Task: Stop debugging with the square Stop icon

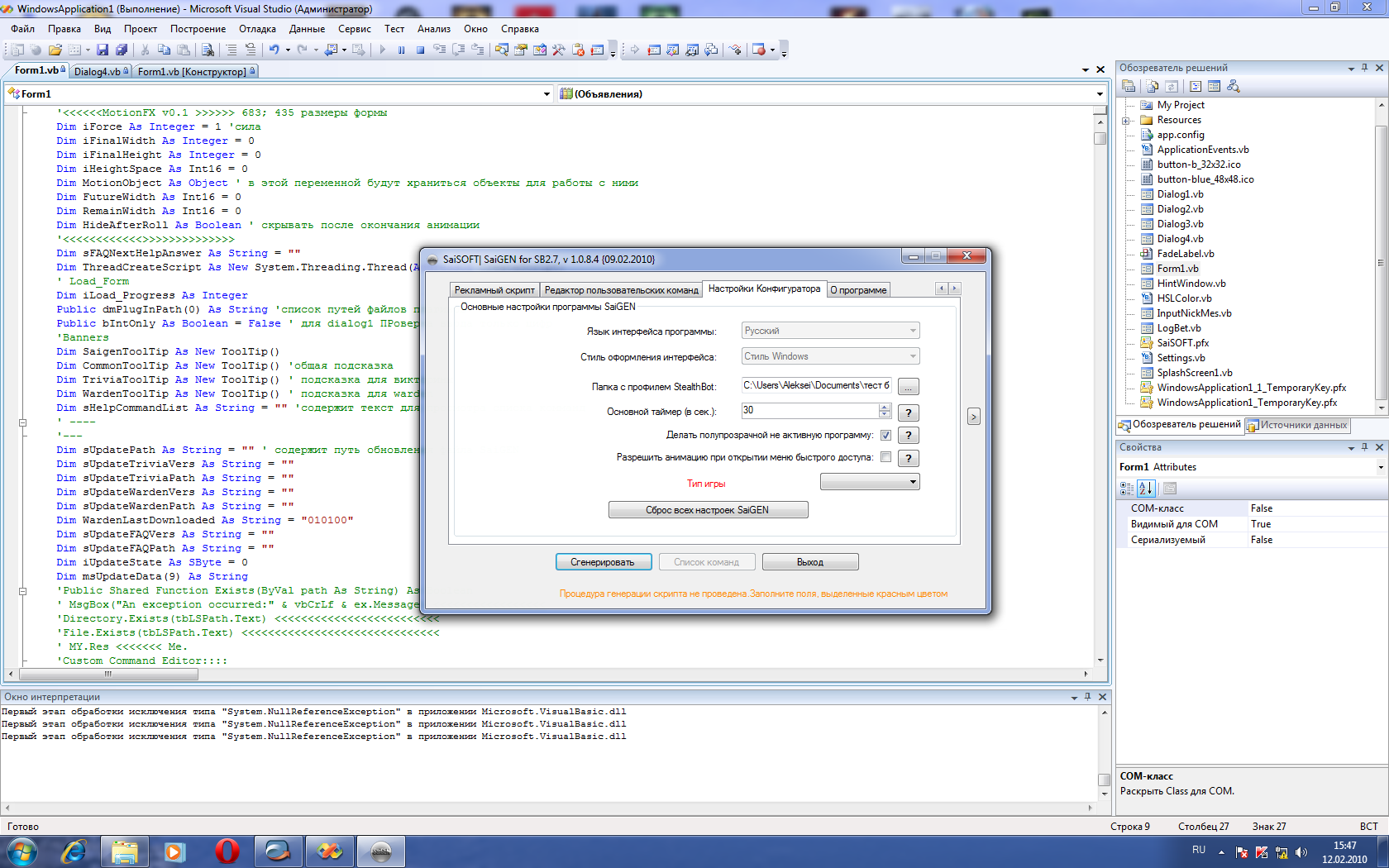Action: 420,50
